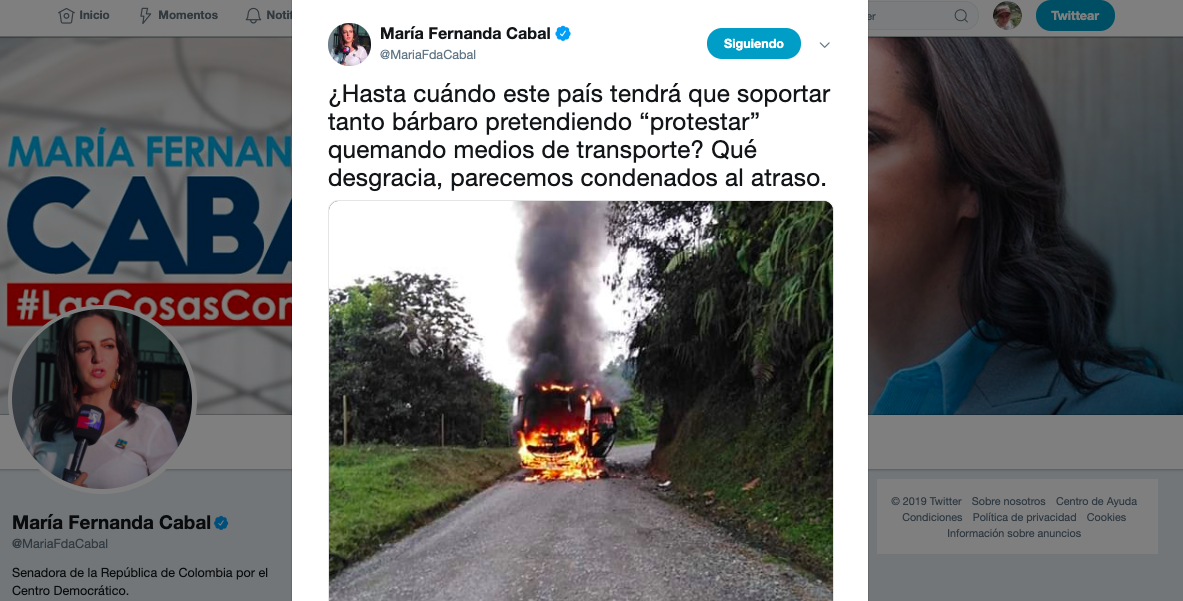Open Sobre nosotros footer link
The width and height of the screenshot is (1183, 601).
[1008, 501]
